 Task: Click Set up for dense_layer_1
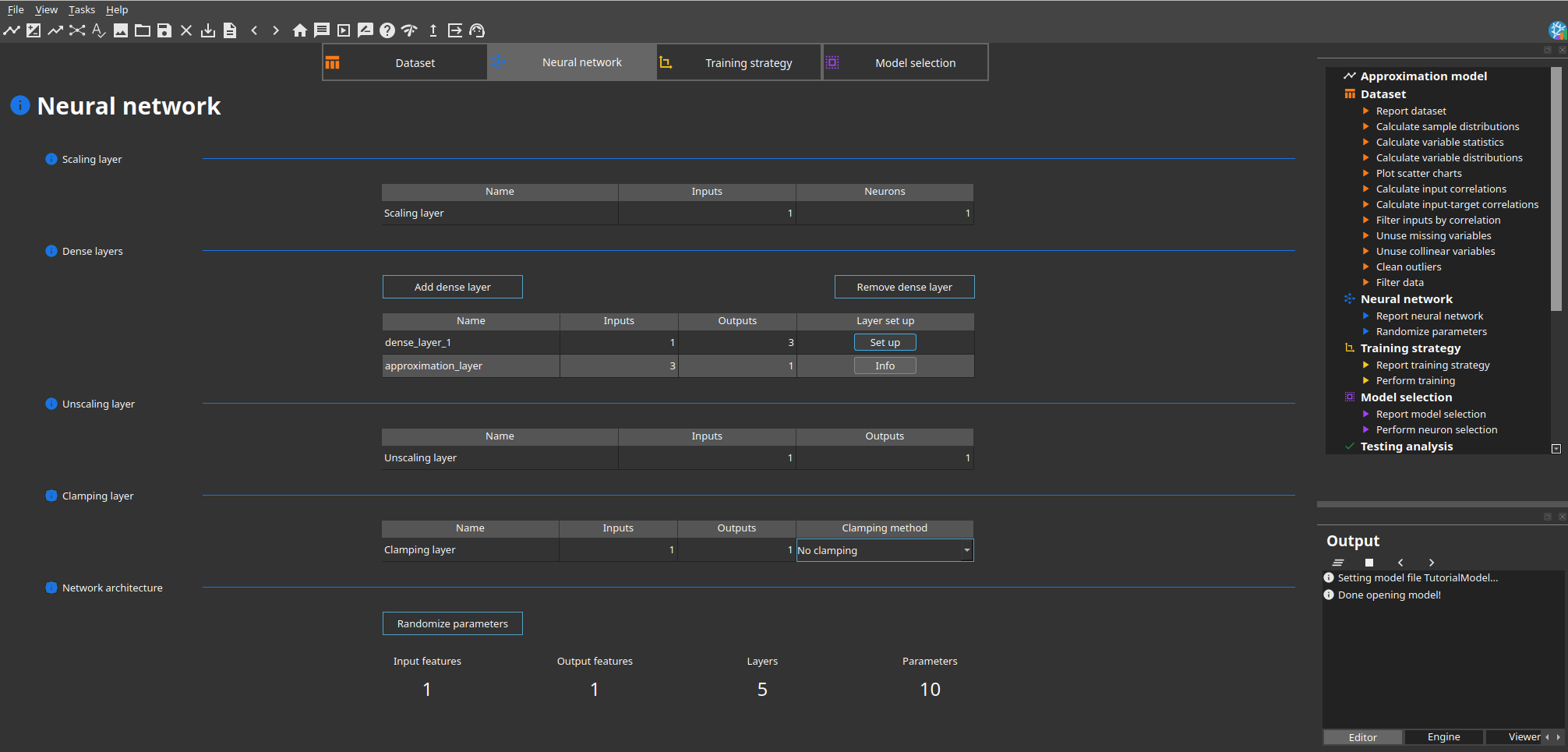pos(885,342)
